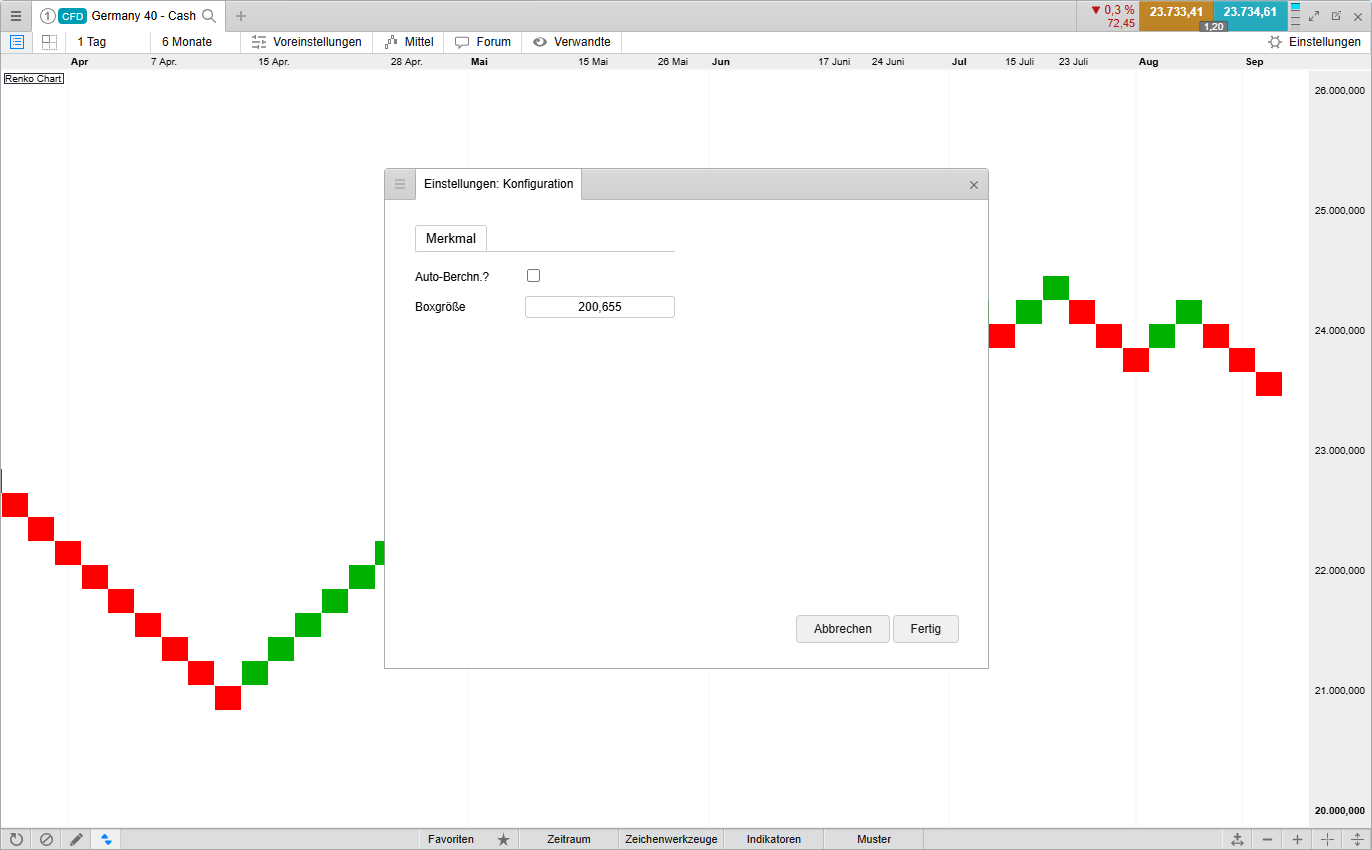Screen dimensions: 1372x850
Task: Expand the Voreinstellungen presets menu
Action: (306, 42)
